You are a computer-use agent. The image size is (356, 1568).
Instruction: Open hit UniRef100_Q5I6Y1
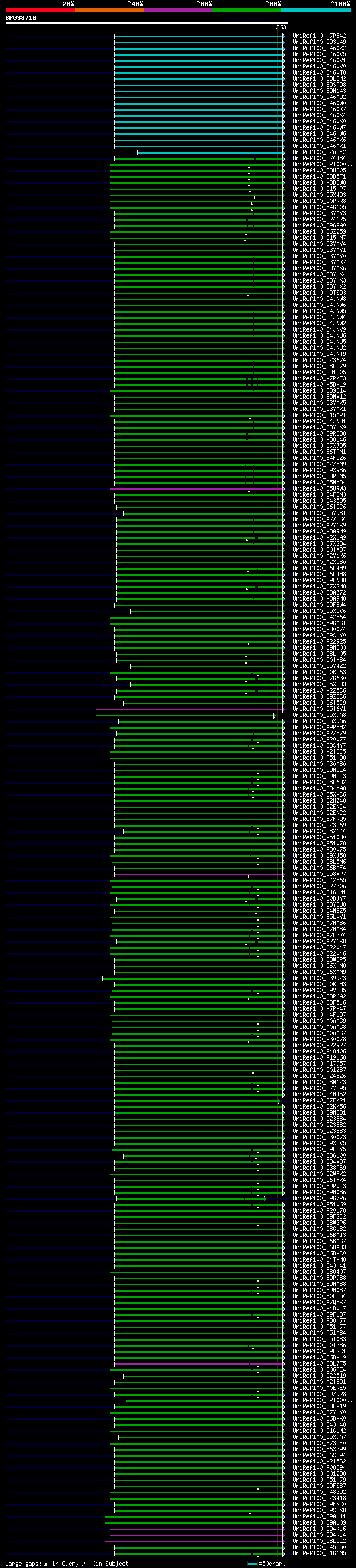click(319, 709)
